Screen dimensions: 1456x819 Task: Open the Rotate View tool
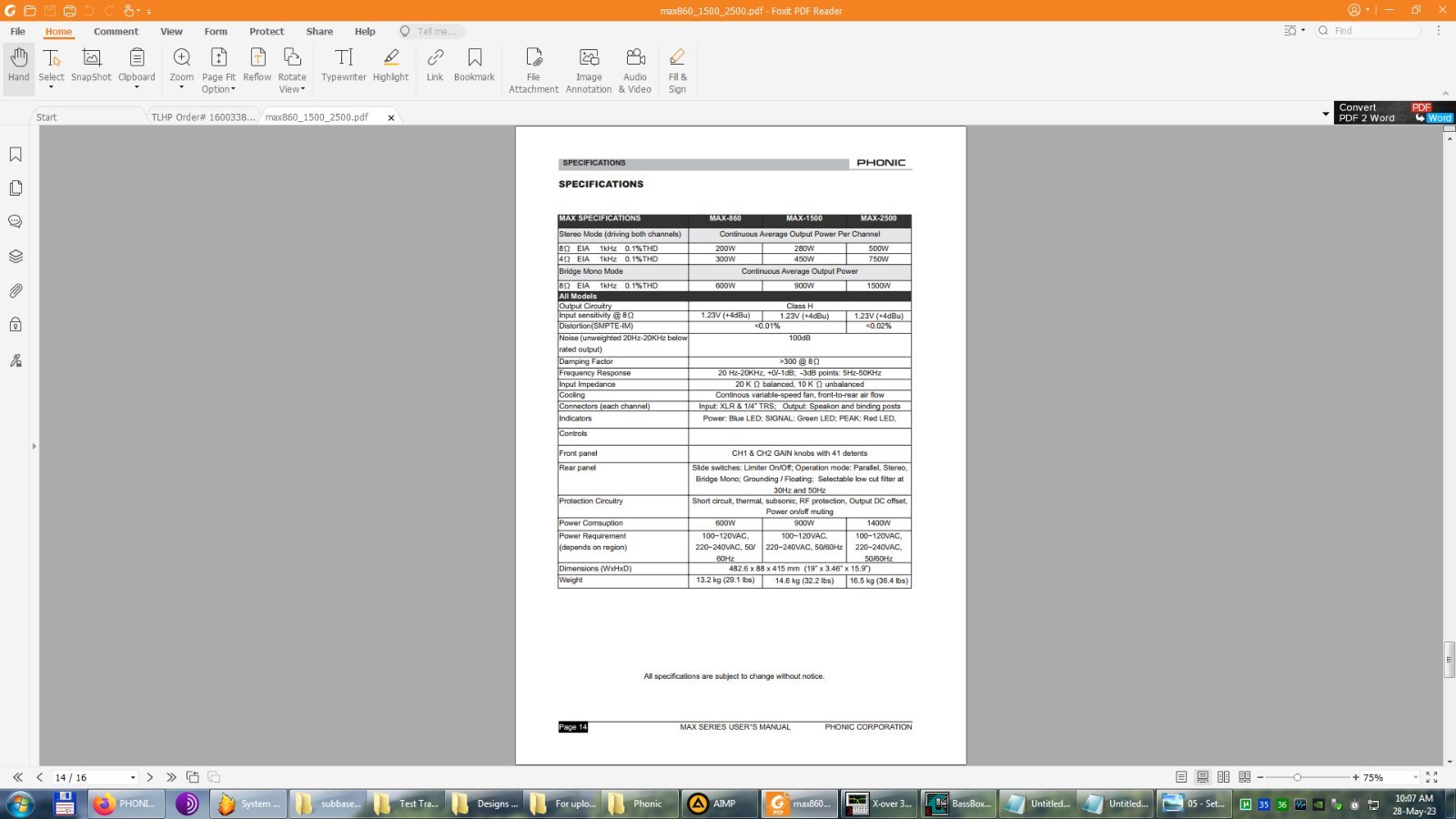click(x=292, y=69)
